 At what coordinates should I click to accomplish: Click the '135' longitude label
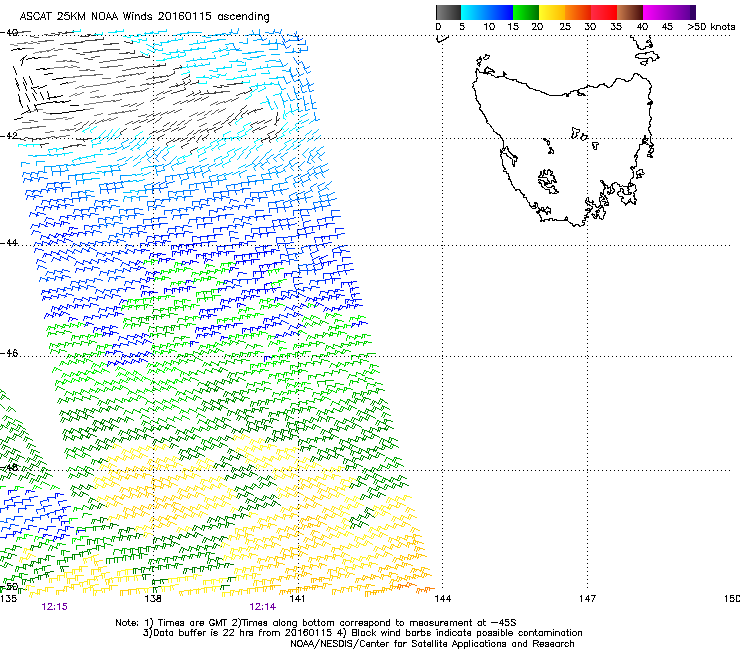pyautogui.click(x=8, y=599)
